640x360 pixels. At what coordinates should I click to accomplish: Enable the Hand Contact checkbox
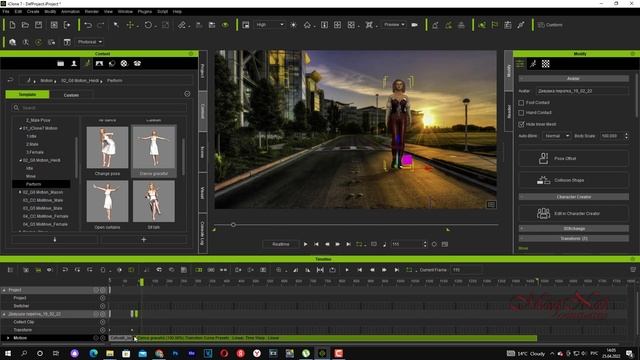point(521,113)
